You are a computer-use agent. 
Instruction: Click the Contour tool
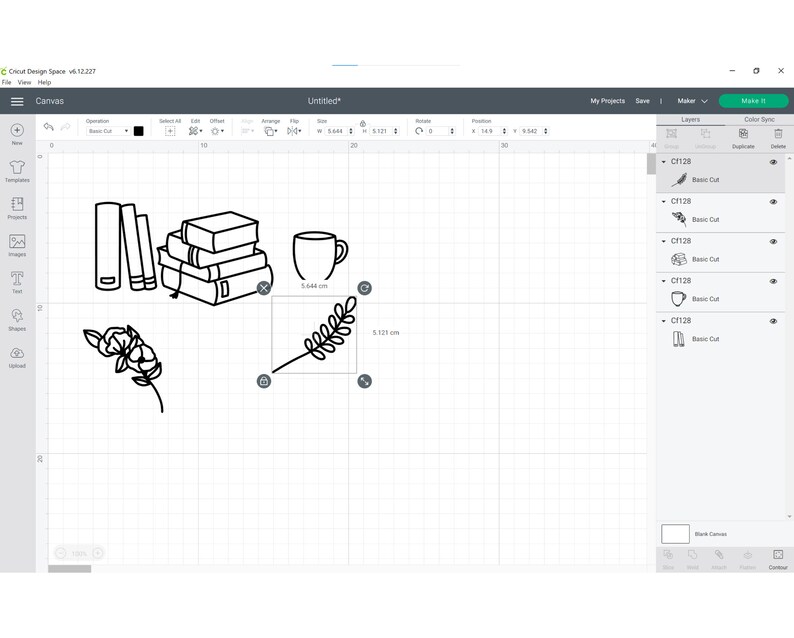(x=778, y=559)
